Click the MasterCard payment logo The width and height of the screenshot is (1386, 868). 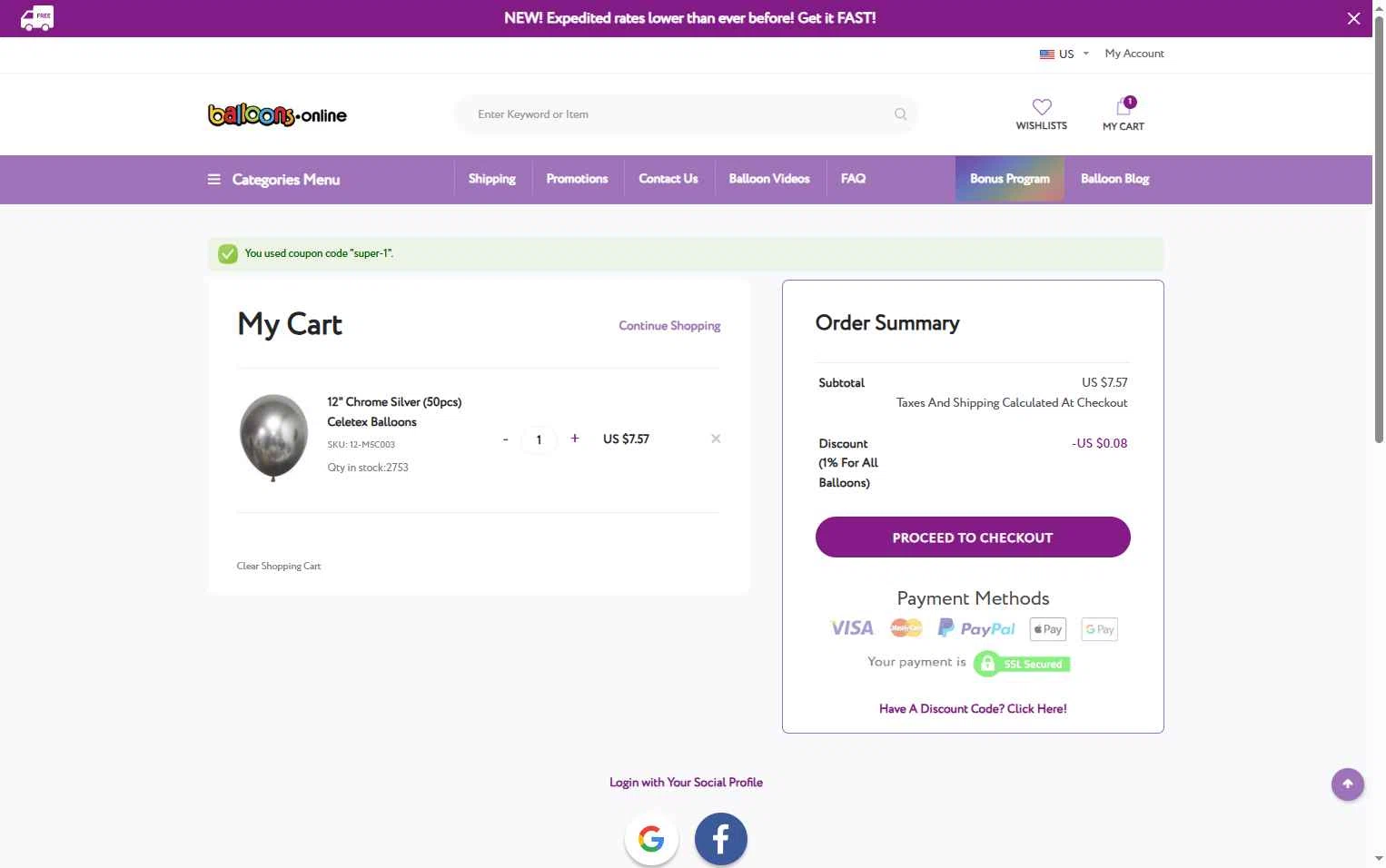coord(906,628)
